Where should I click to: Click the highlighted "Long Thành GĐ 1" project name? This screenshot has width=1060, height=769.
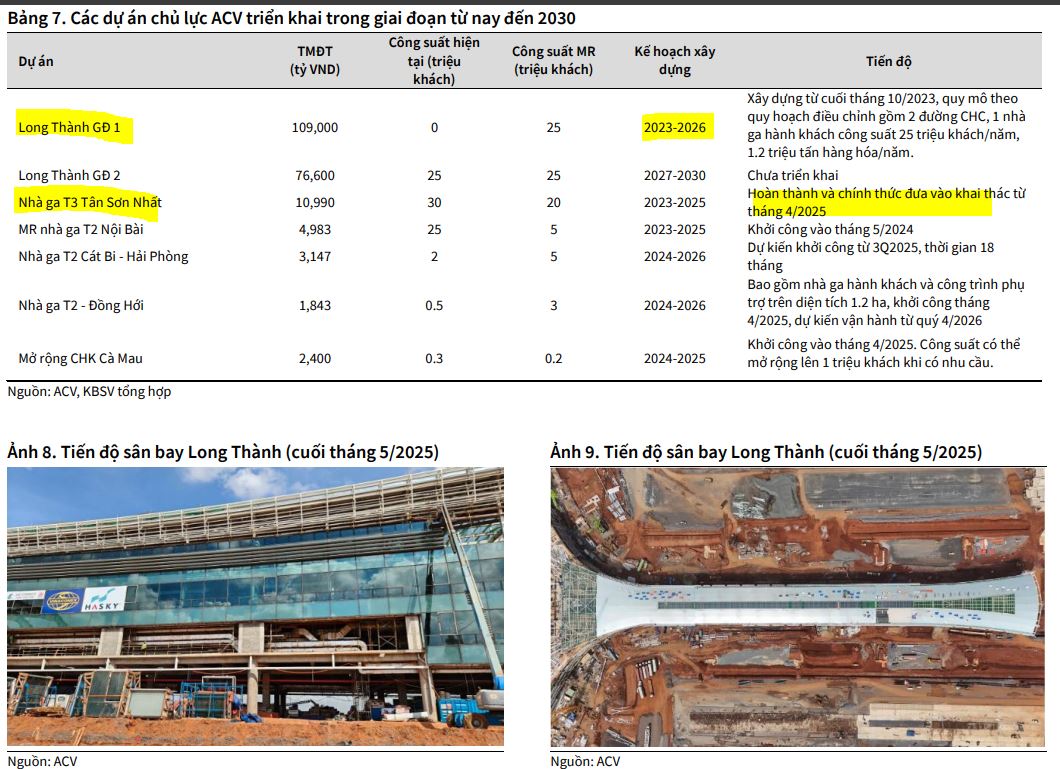coord(75,127)
